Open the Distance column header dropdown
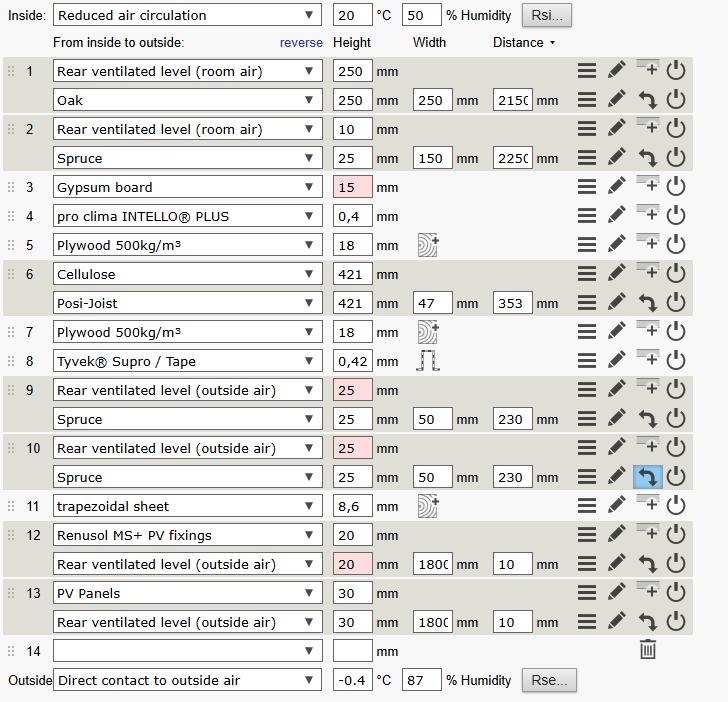 click(524, 43)
